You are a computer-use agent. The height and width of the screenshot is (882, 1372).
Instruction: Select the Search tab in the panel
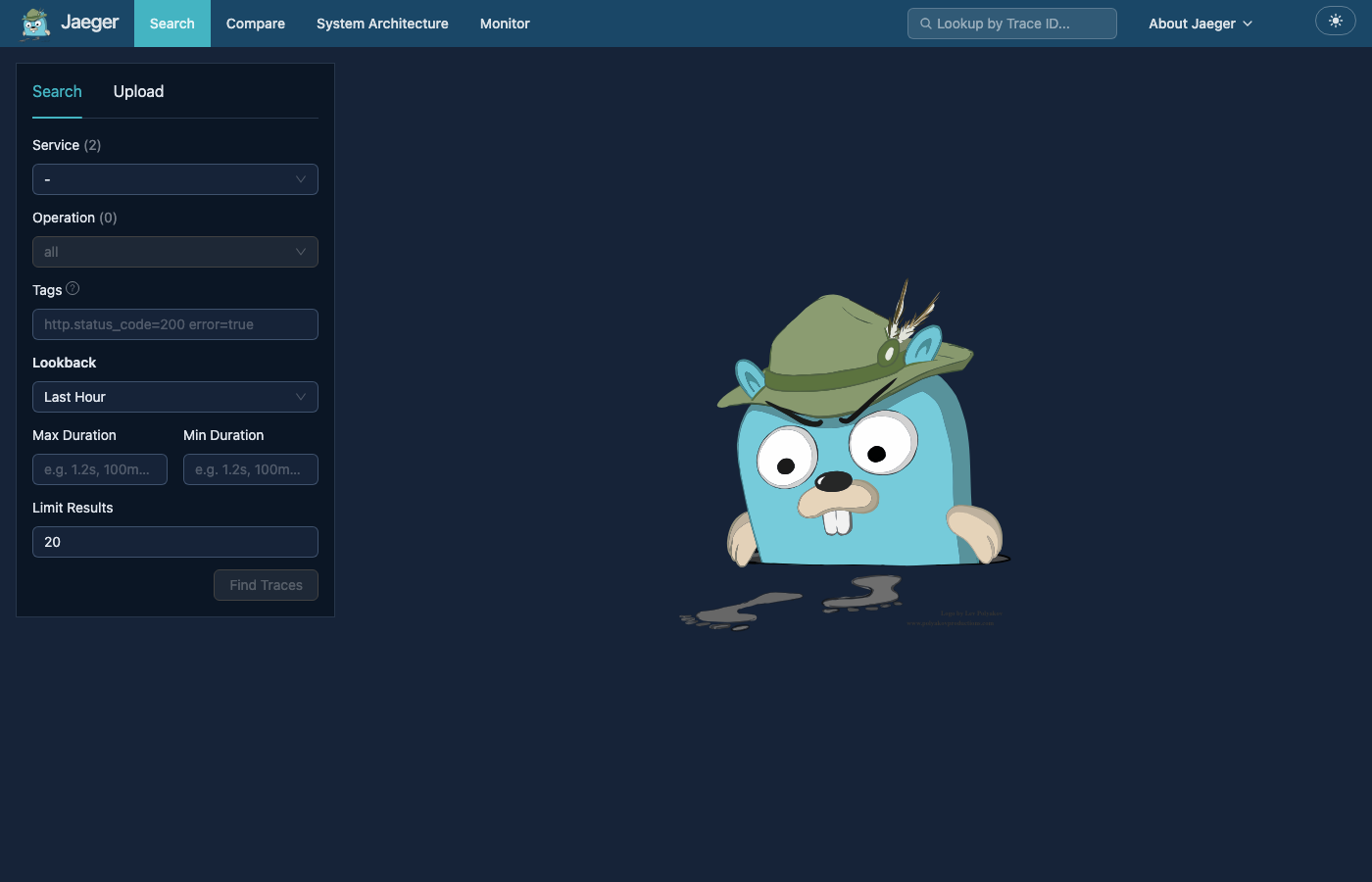[57, 91]
